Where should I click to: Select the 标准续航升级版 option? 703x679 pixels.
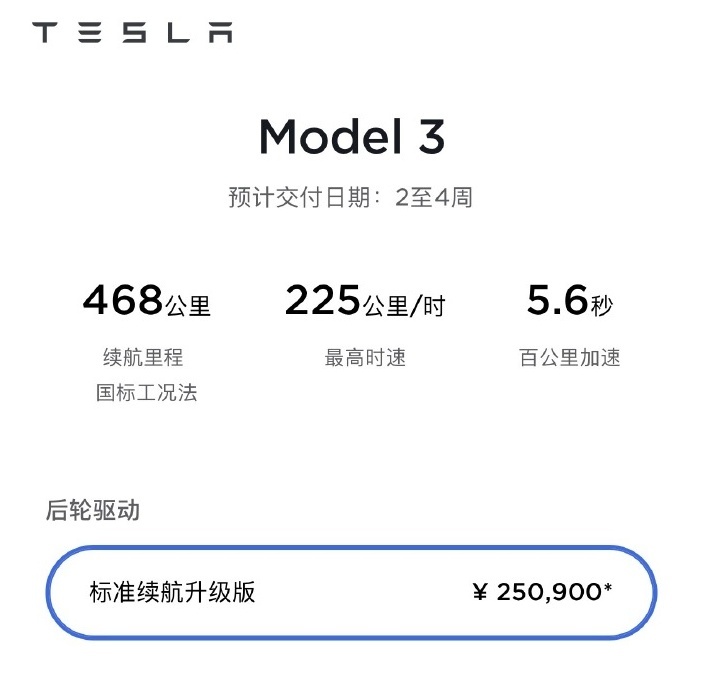(352, 592)
